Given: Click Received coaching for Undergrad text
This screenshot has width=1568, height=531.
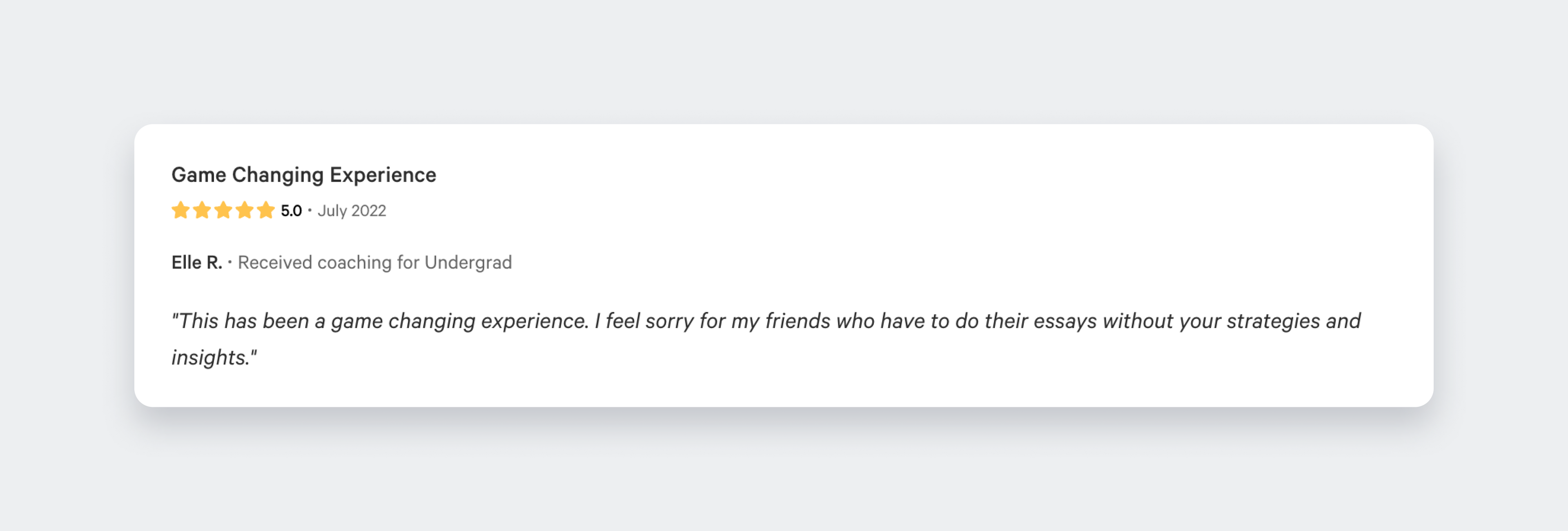Looking at the screenshot, I should 374,263.
